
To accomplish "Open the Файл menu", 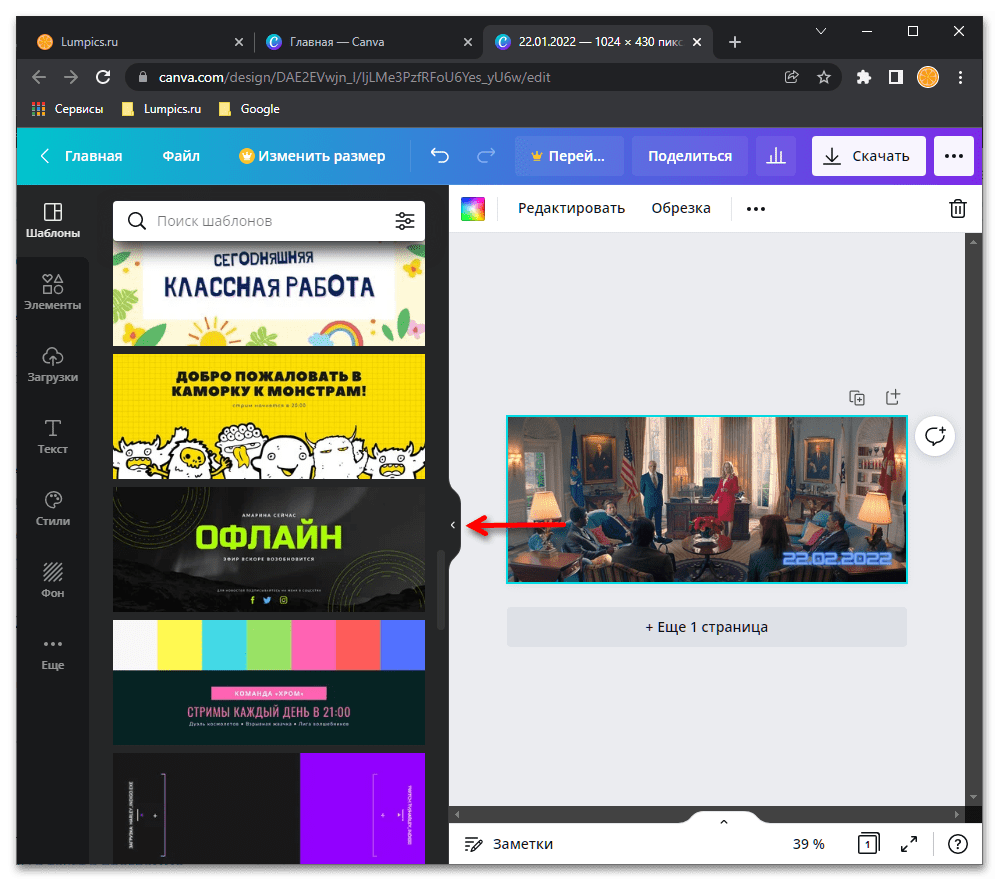I will point(181,156).
